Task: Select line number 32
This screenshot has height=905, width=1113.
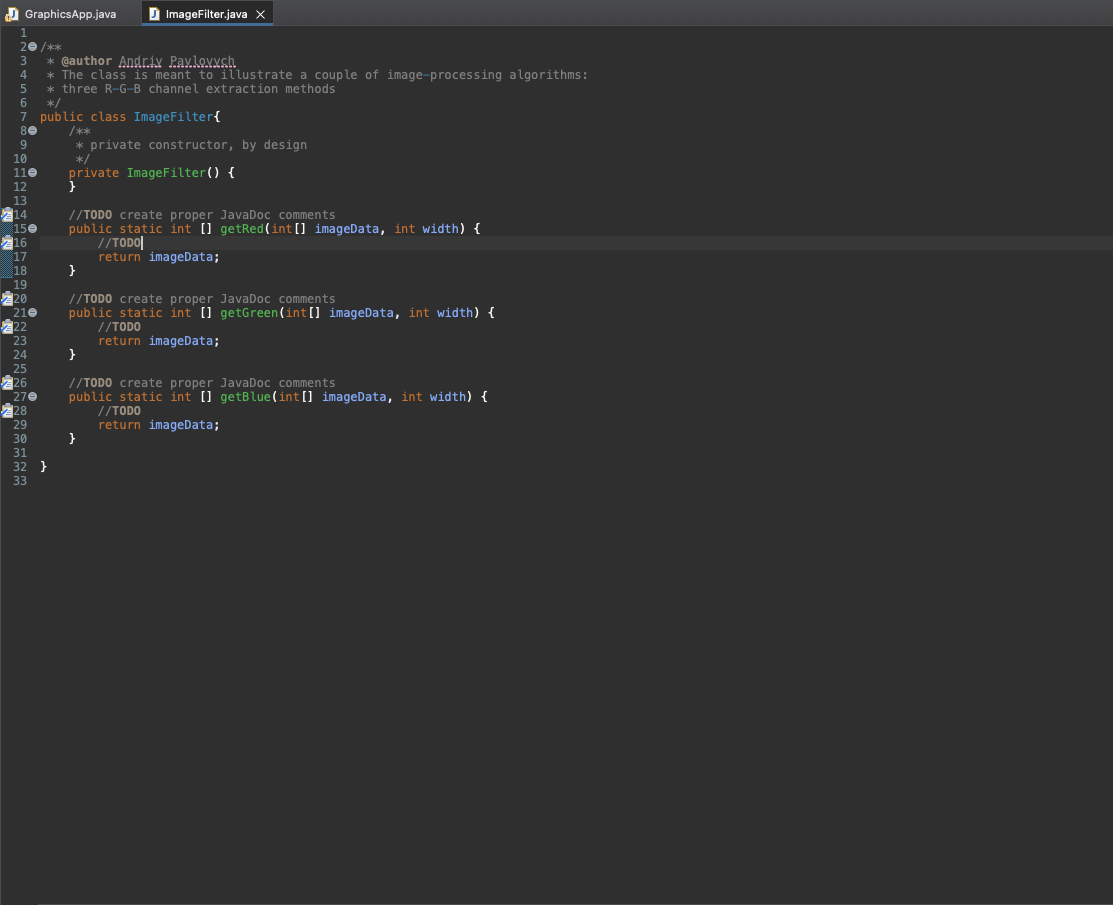Action: pos(20,466)
